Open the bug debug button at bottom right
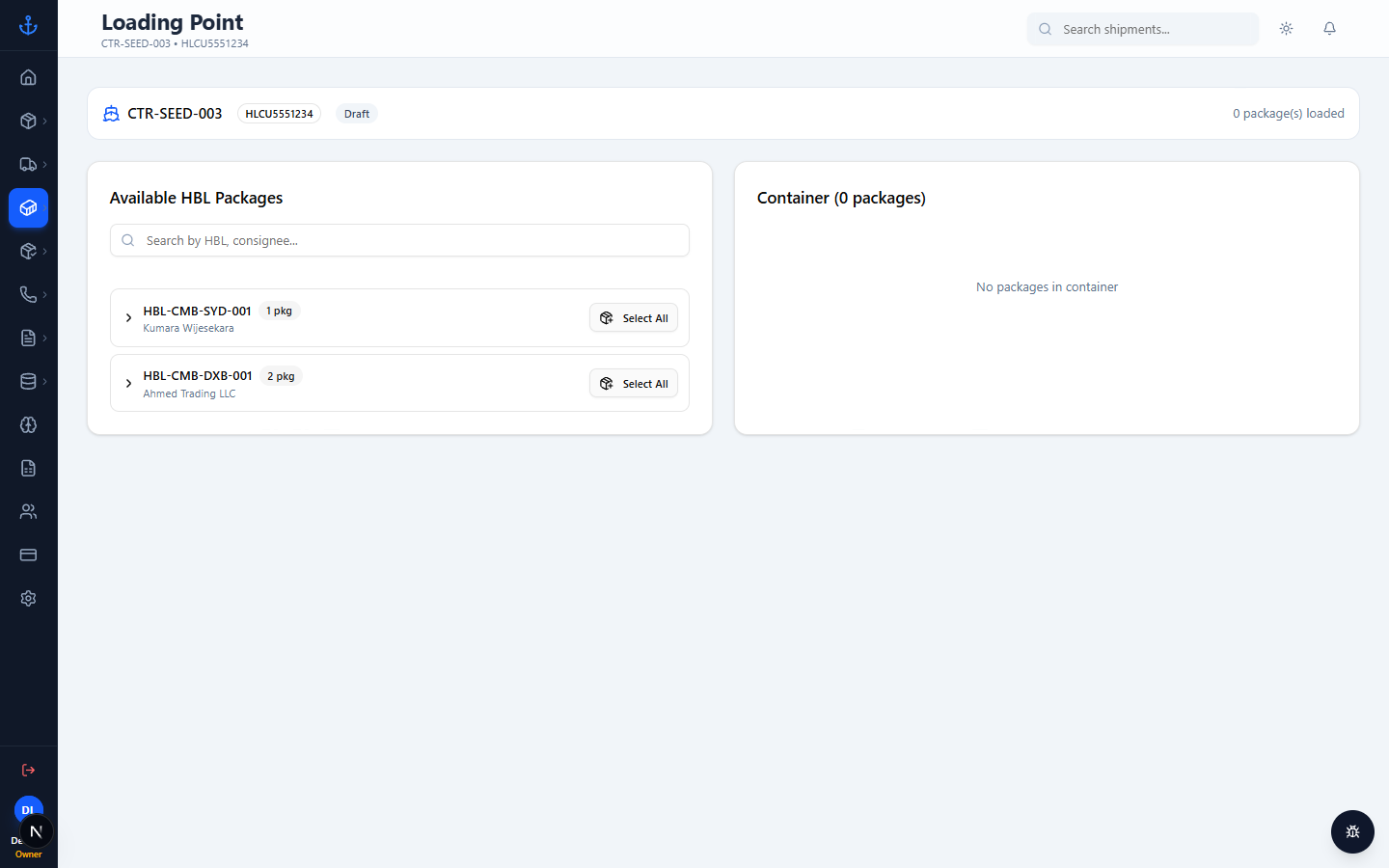 pyautogui.click(x=1352, y=831)
